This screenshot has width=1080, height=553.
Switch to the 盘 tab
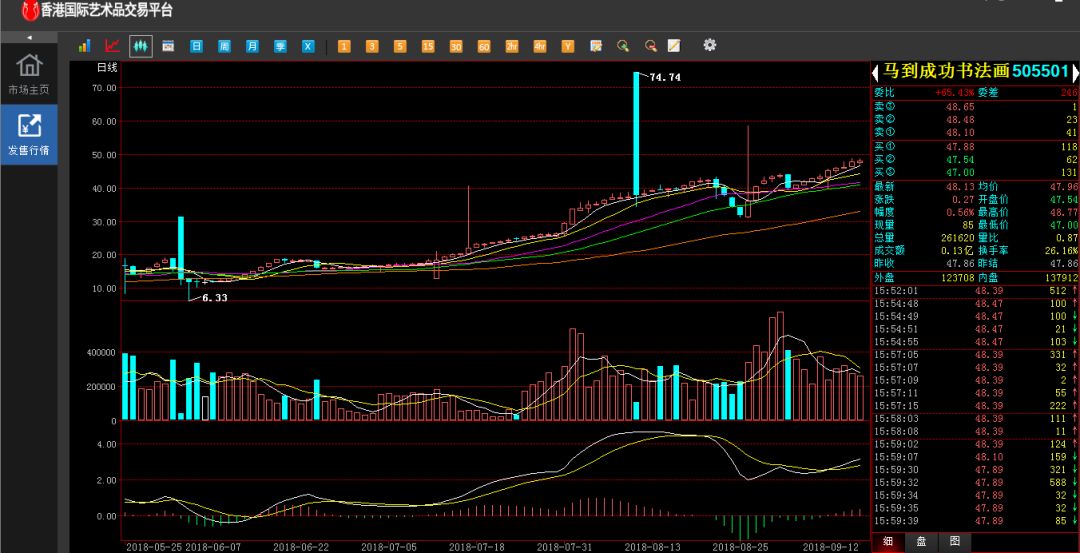pyautogui.click(x=921, y=542)
